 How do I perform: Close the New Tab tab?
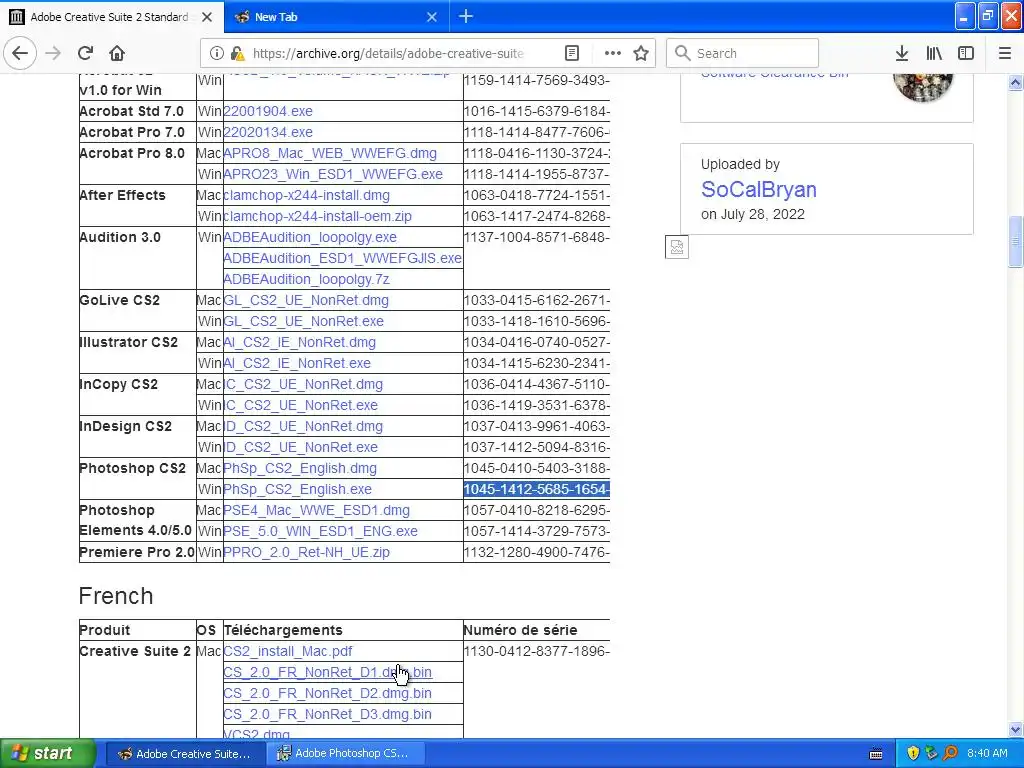pyautogui.click(x=432, y=17)
